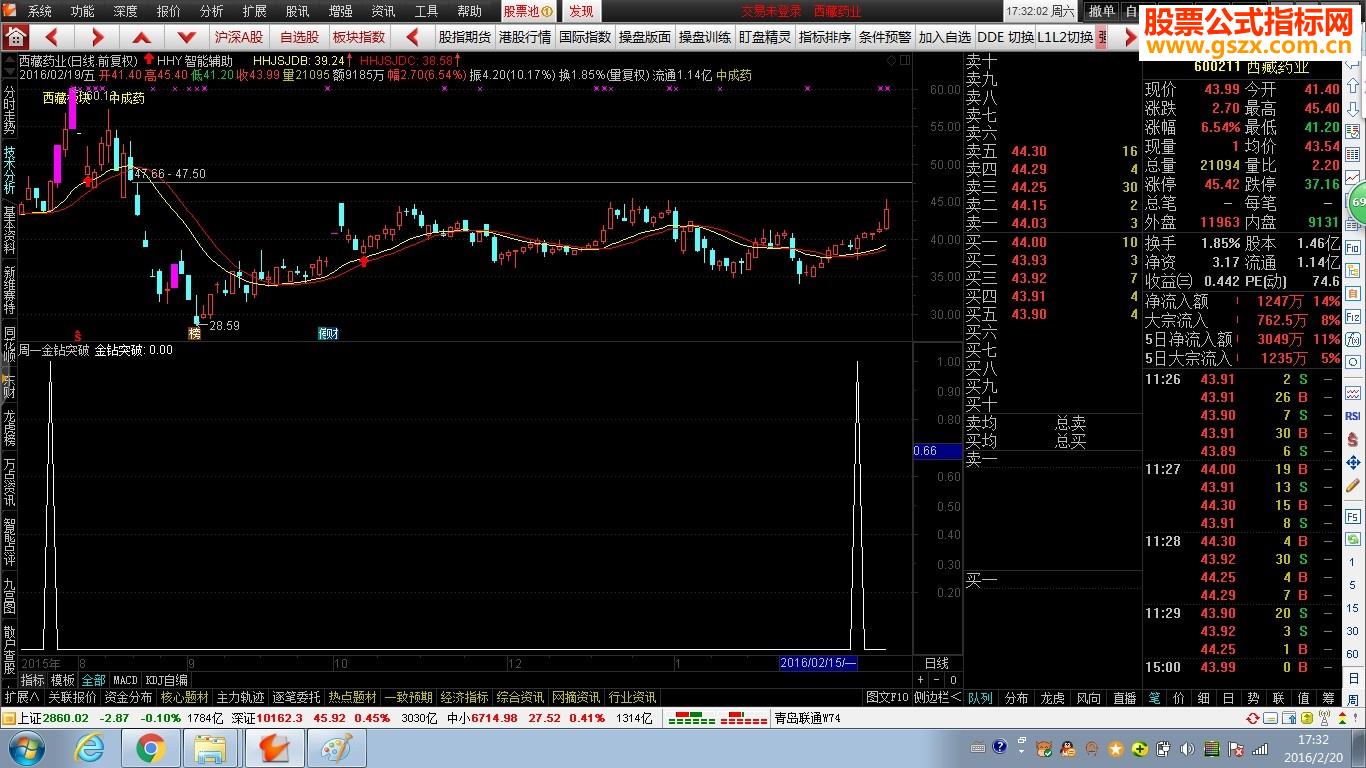The image size is (1366, 768).
Task: Switch to the 发现 tab
Action: point(581,11)
